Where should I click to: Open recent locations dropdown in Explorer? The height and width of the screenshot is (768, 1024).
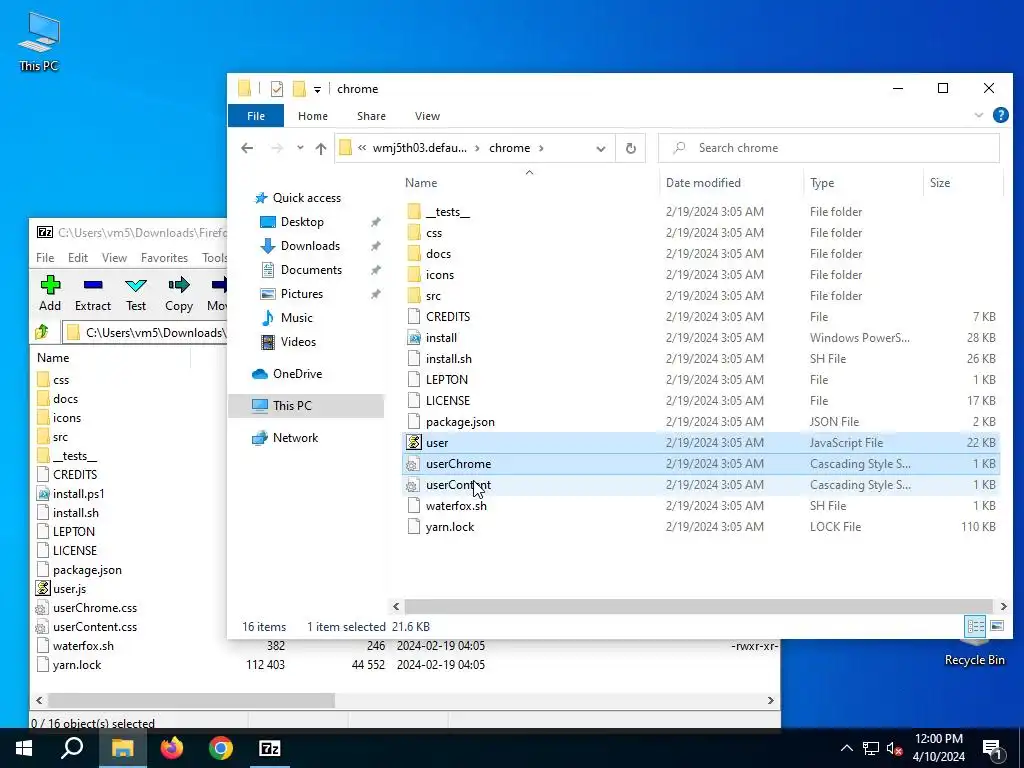click(300, 148)
